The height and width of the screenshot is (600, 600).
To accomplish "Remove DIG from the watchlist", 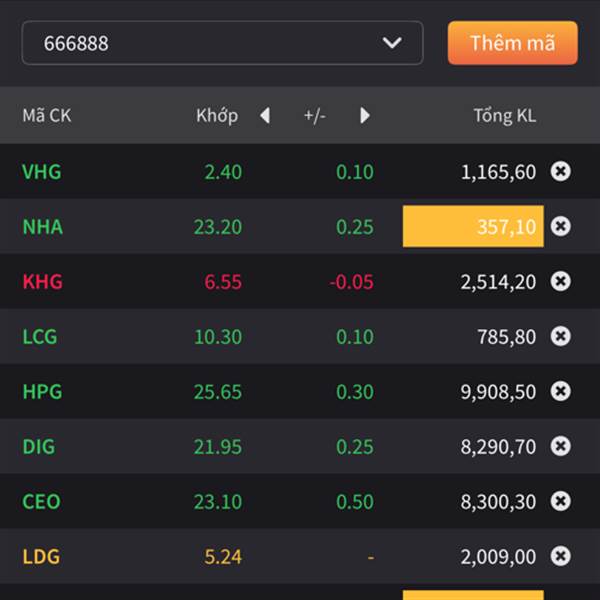I will coord(561,446).
